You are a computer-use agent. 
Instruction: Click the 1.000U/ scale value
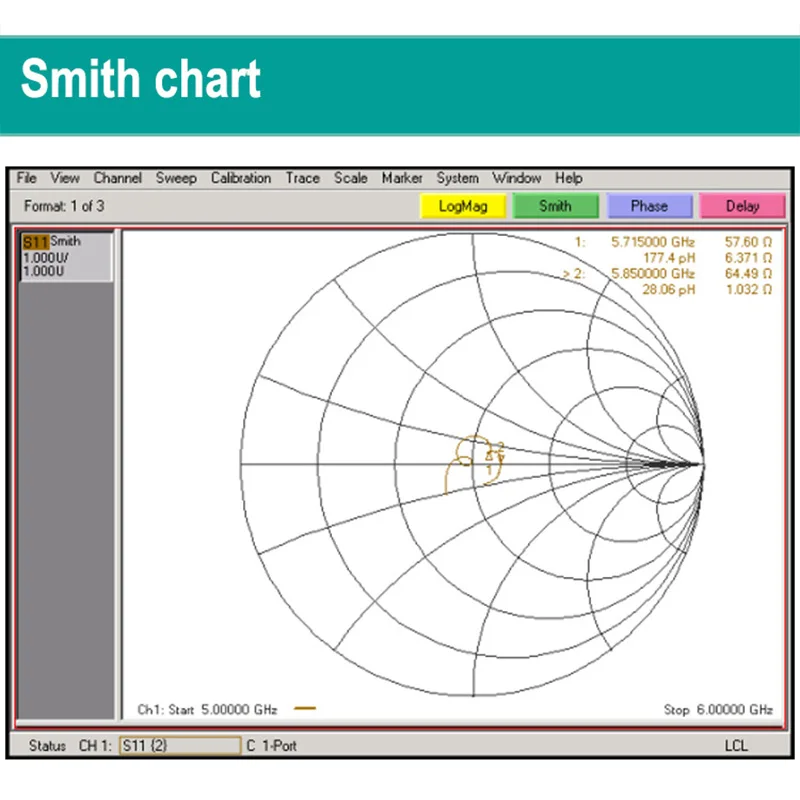(x=46, y=258)
